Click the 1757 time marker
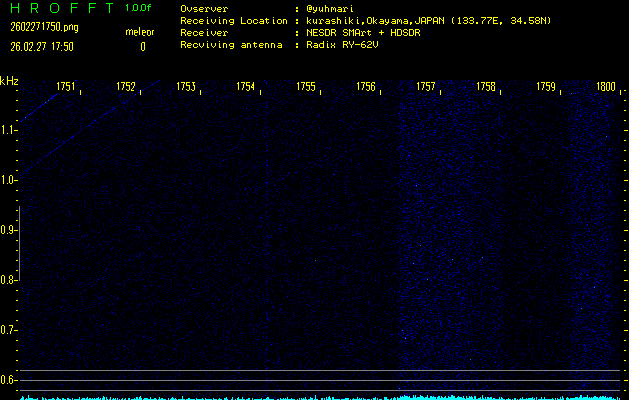629x400 pixels. (x=426, y=87)
